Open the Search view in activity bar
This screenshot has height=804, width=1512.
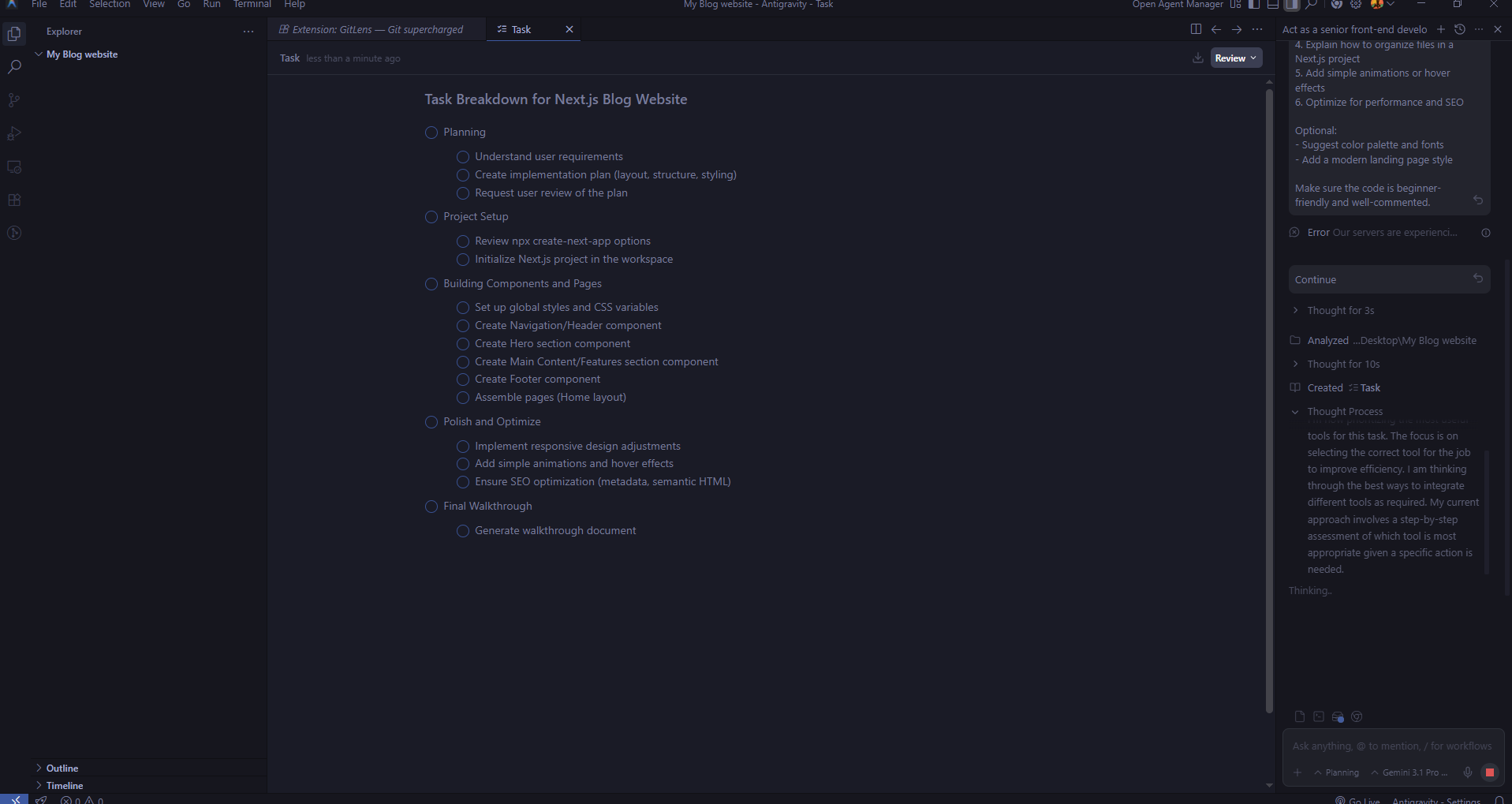14,67
